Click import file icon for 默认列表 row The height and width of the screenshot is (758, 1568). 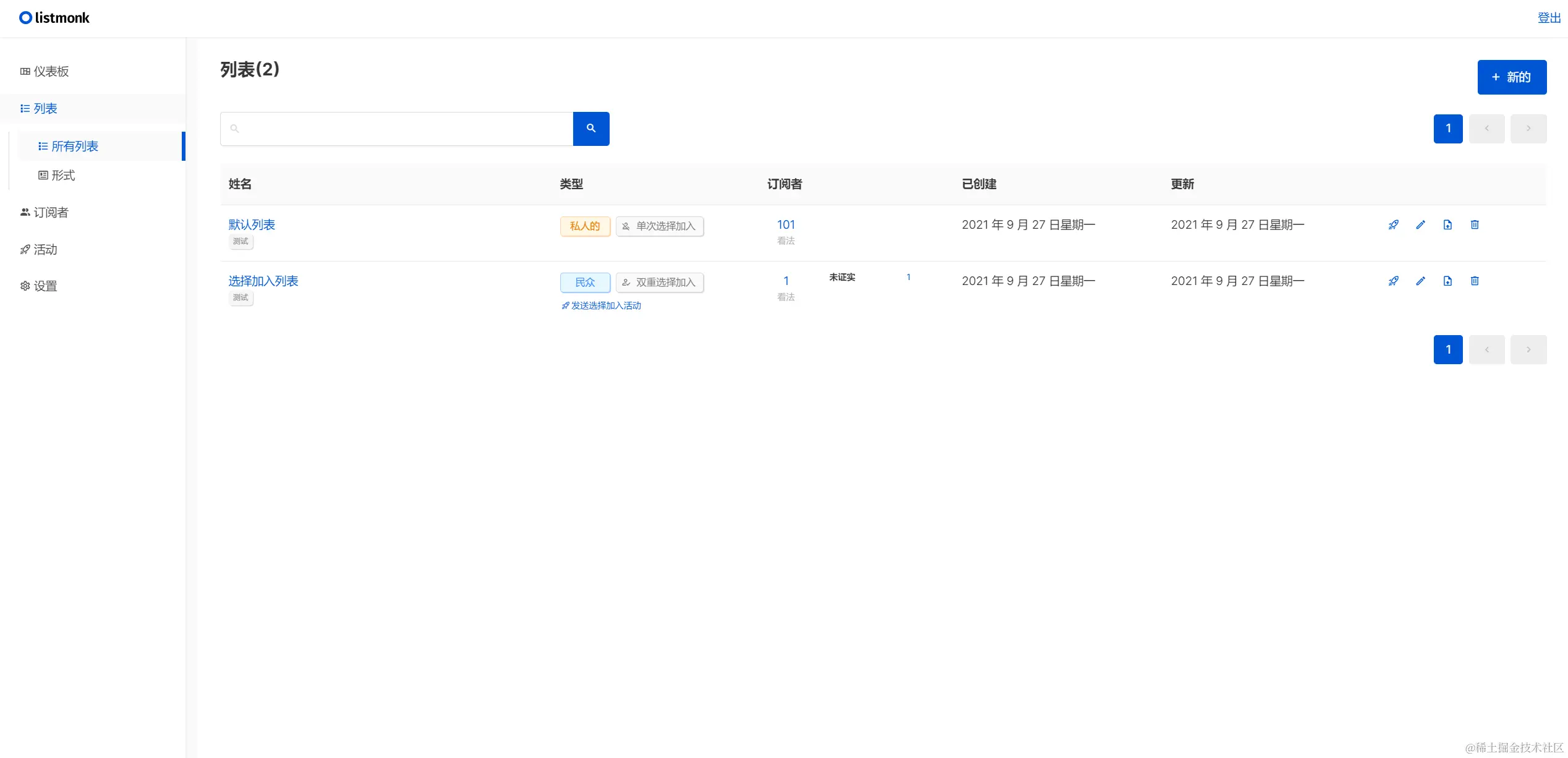1447,225
